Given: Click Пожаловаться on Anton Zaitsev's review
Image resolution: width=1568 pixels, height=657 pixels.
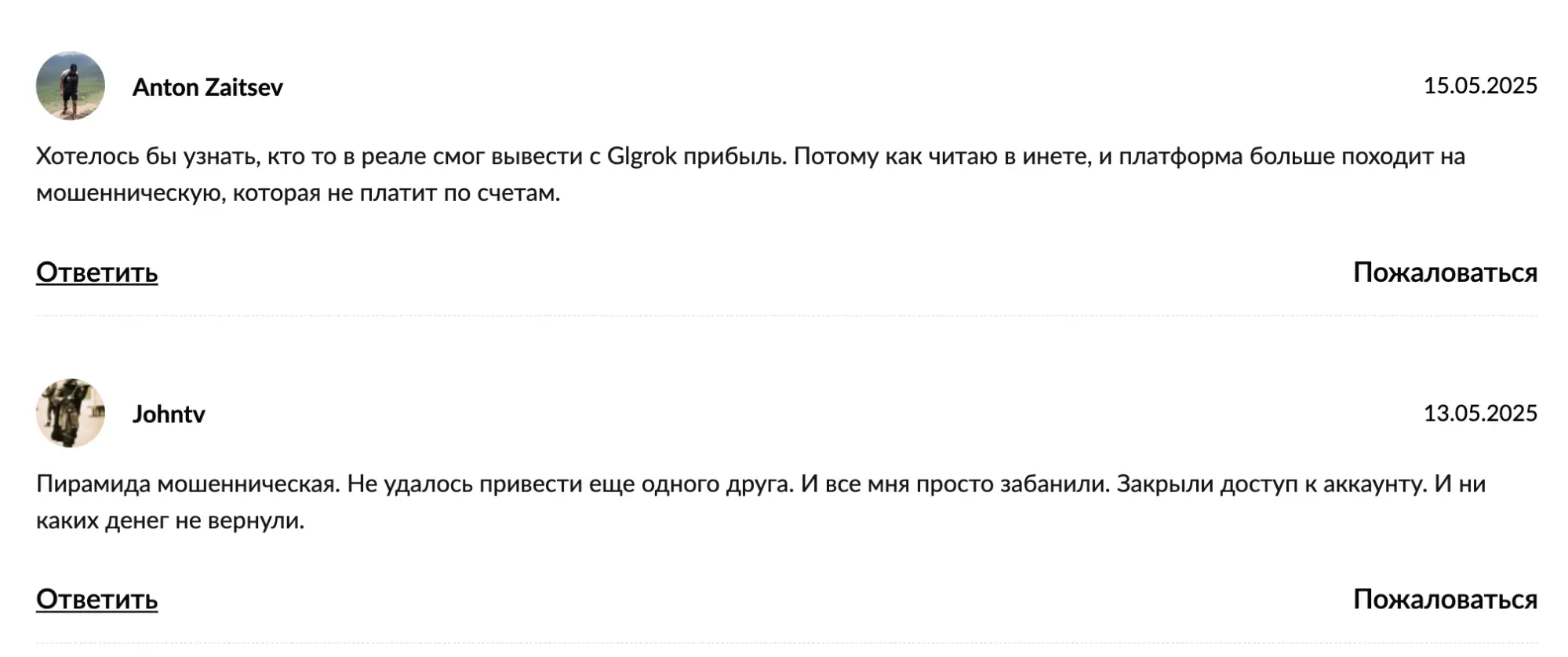Looking at the screenshot, I should point(1444,273).
